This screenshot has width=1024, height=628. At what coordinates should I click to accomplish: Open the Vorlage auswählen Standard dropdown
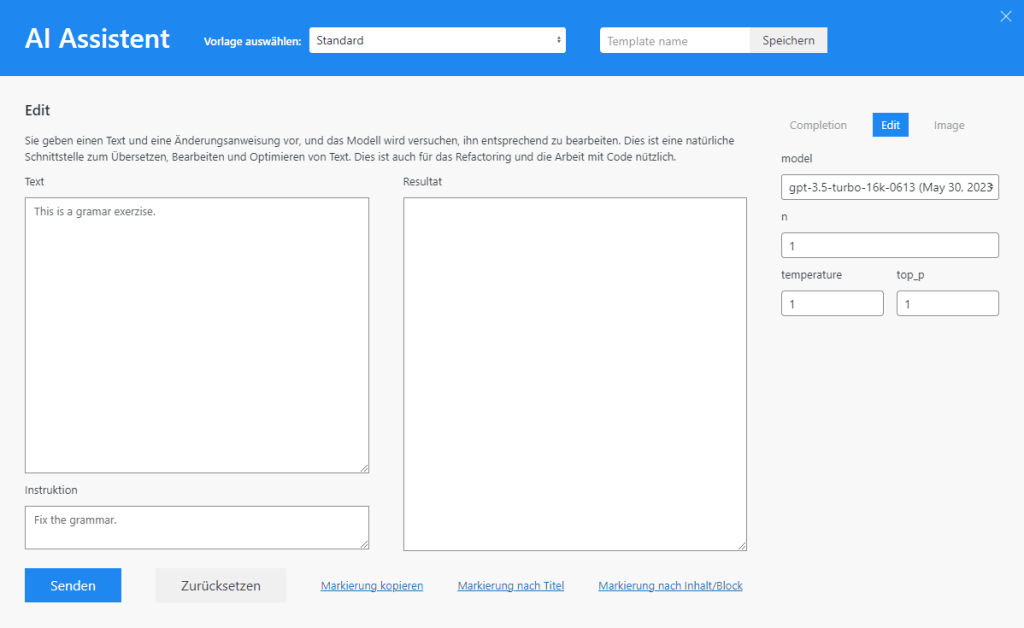point(437,40)
